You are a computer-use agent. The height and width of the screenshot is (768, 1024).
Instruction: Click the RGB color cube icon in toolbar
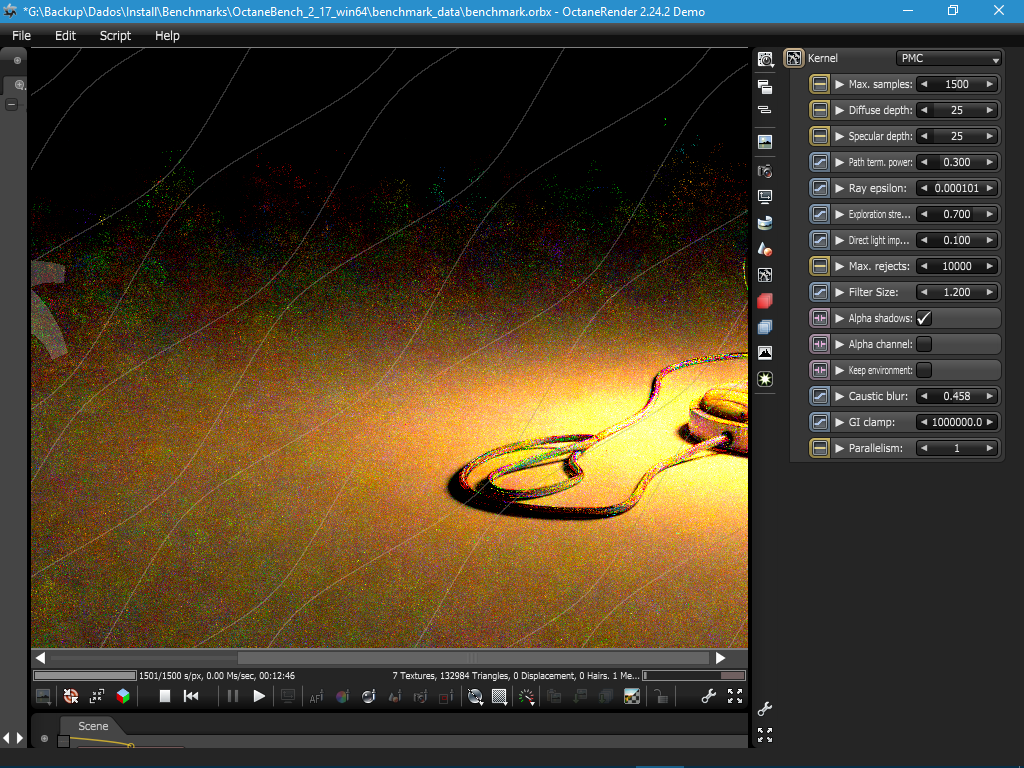click(123, 696)
